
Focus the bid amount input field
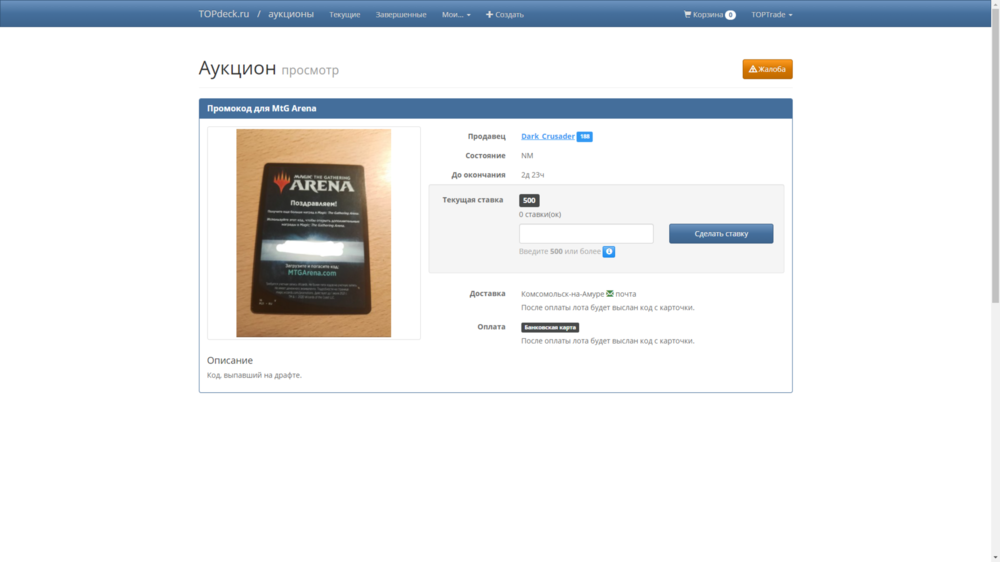586,233
